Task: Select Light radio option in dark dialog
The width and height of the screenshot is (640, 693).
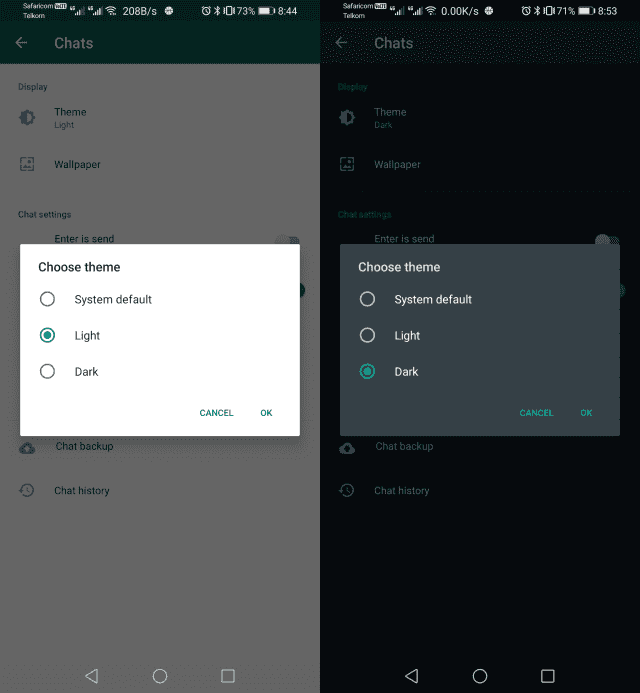Action: (x=367, y=336)
